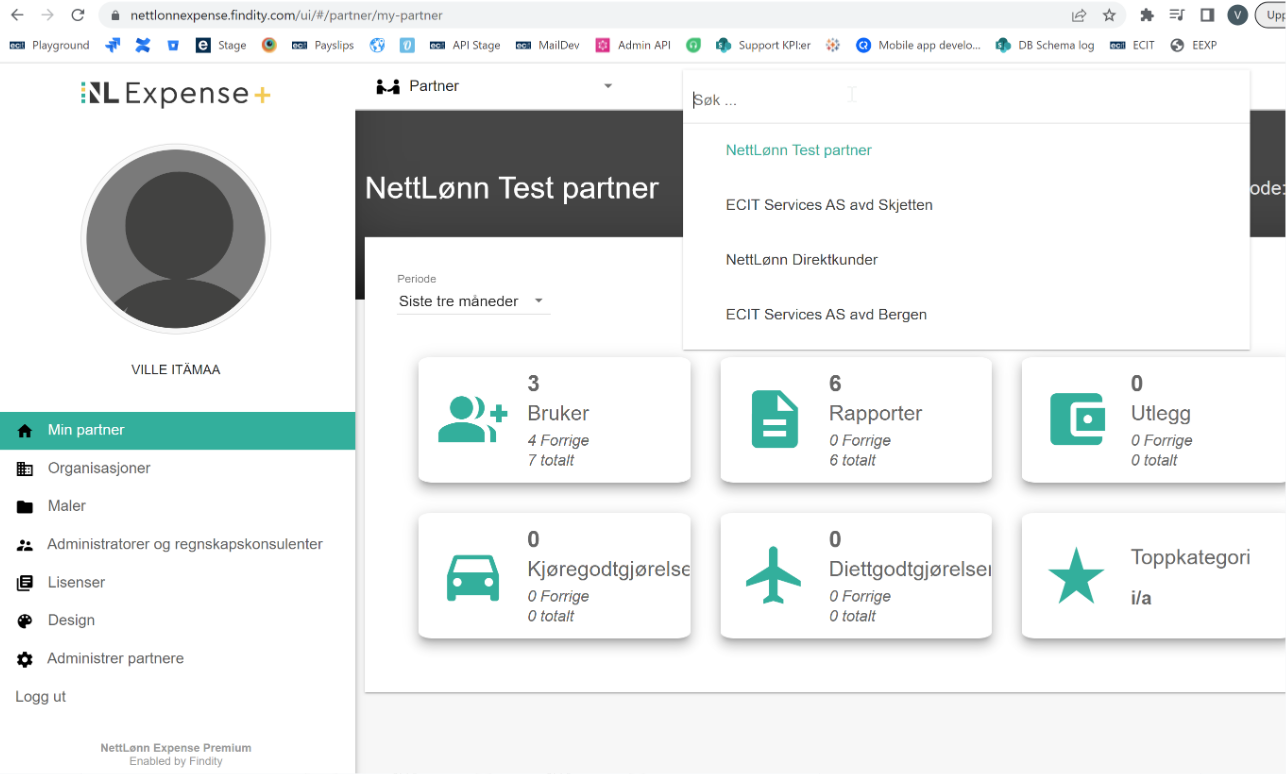Click the home icon beside Min partner
This screenshot has height=774, width=1286.
coord(25,431)
